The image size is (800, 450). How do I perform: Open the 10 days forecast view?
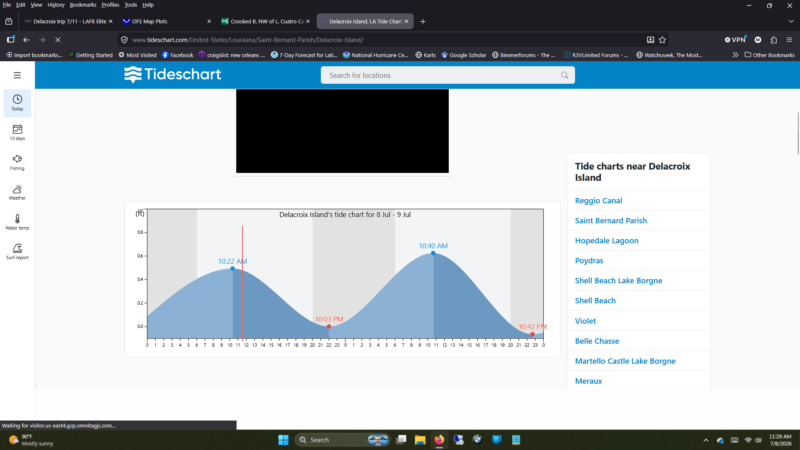(x=17, y=133)
